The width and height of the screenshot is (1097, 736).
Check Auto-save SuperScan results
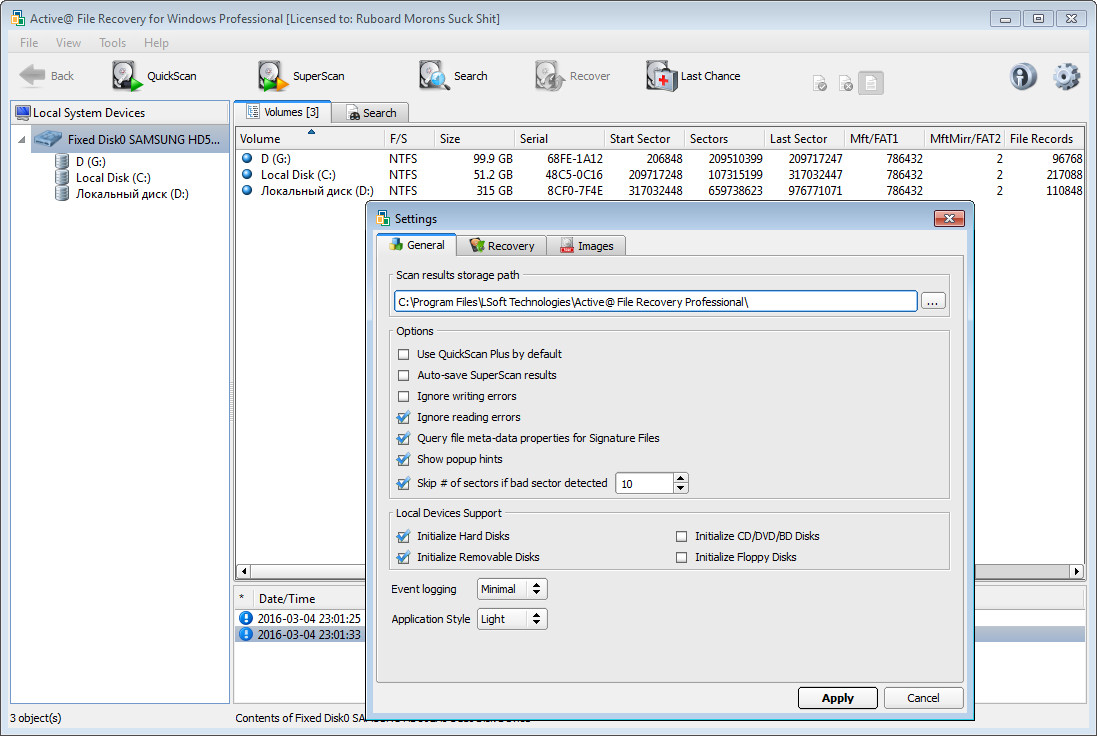[403, 375]
